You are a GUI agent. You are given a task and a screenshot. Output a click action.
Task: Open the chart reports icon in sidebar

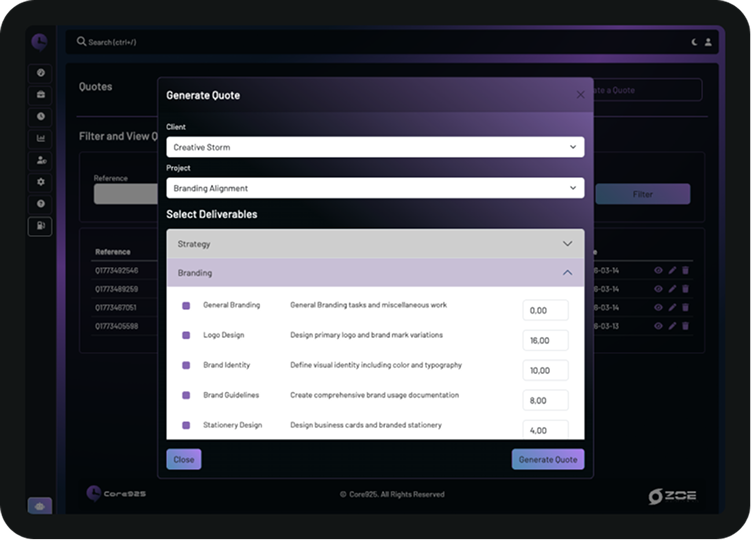tap(40, 139)
